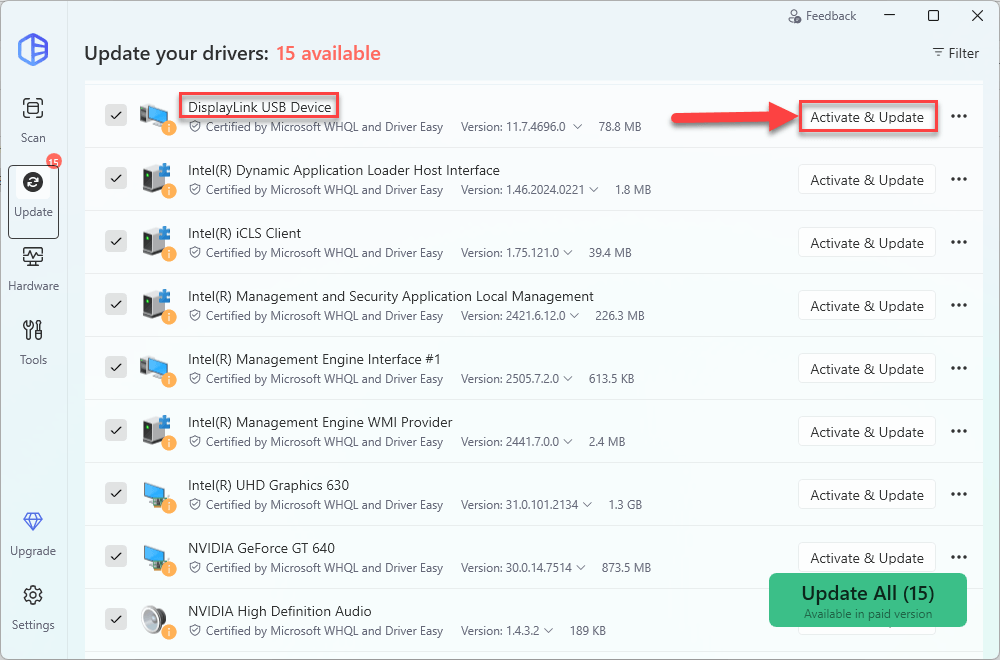This screenshot has width=1000, height=660.
Task: Open version dropdown for Intel(R) UHD Graphics 630
Action: pos(586,505)
